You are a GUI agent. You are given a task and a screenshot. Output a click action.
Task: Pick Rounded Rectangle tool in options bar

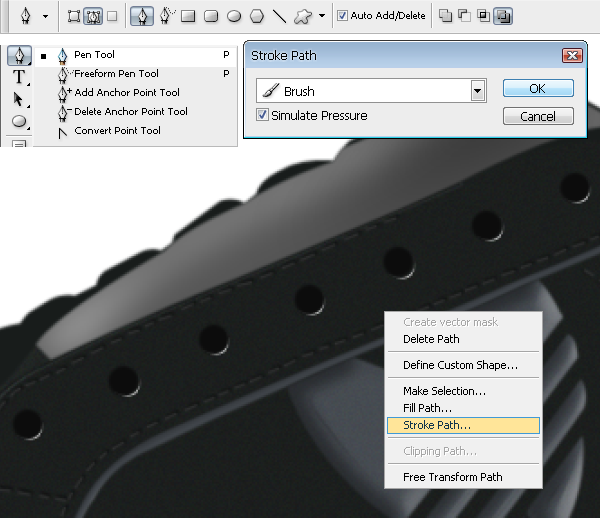[211, 16]
